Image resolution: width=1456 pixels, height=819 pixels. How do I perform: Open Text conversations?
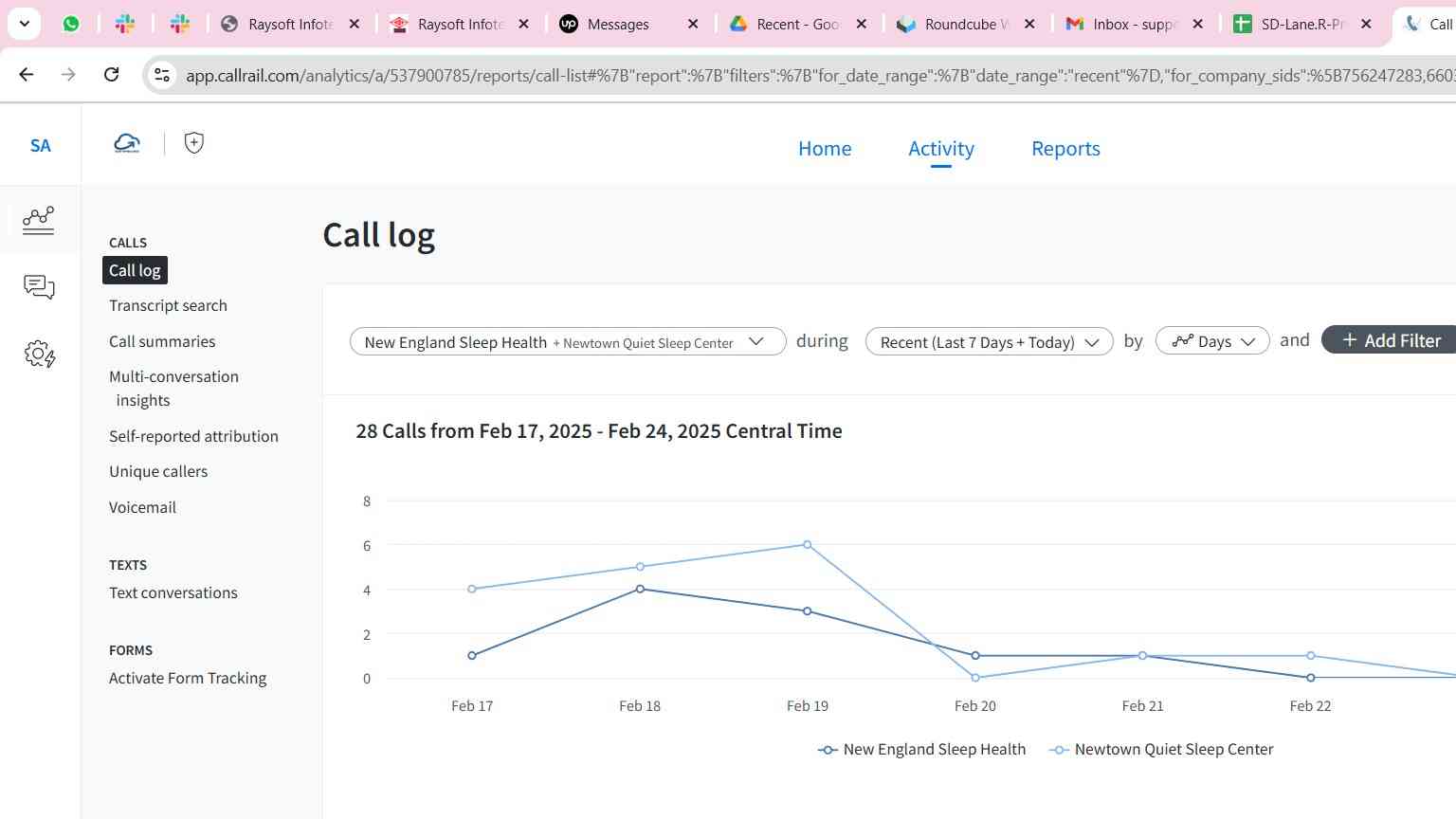pyautogui.click(x=173, y=592)
